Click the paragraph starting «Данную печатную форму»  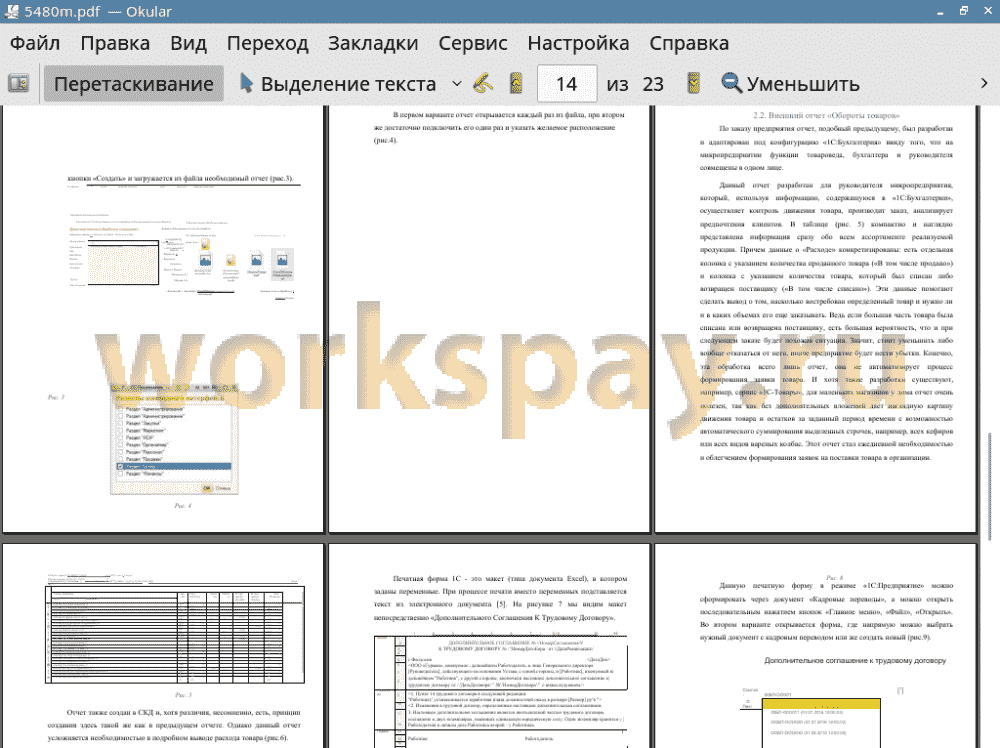[x=827, y=611]
